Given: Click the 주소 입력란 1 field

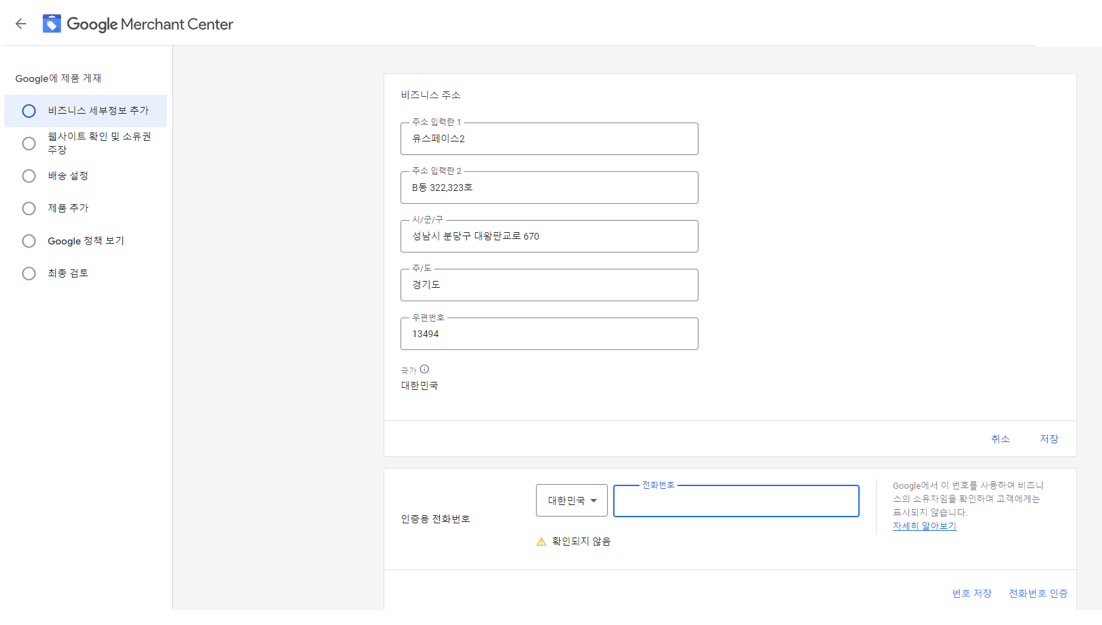Looking at the screenshot, I should tap(549, 139).
